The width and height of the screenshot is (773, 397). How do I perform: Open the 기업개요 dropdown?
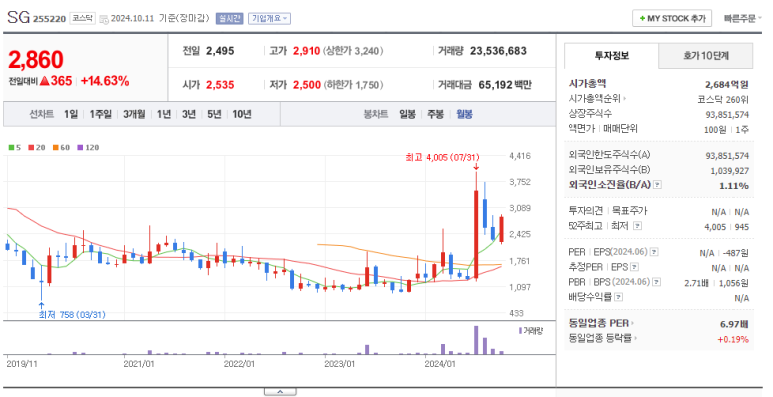tap(269, 18)
